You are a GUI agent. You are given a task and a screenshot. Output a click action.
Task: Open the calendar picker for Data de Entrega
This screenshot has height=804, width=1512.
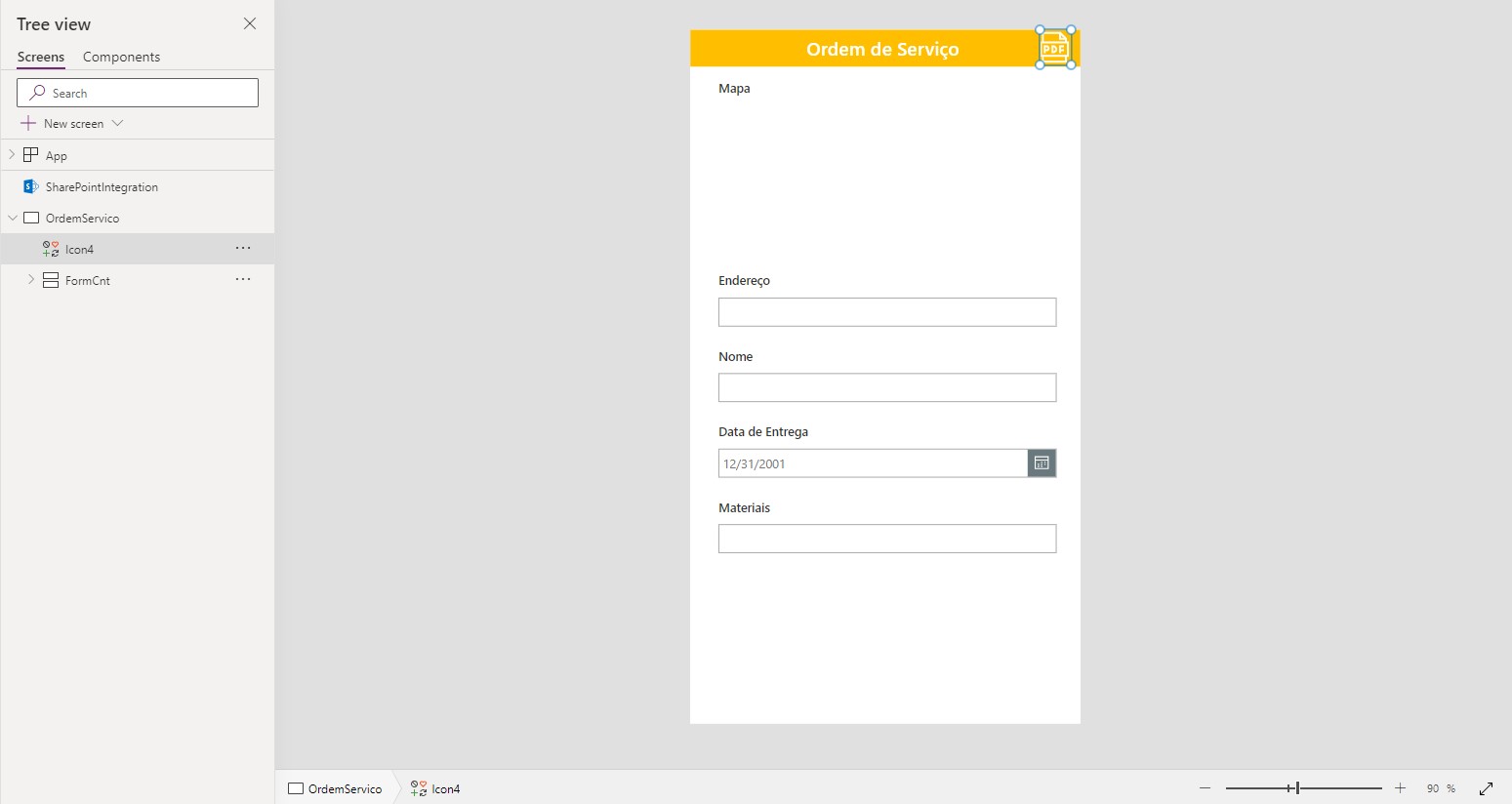click(1041, 462)
